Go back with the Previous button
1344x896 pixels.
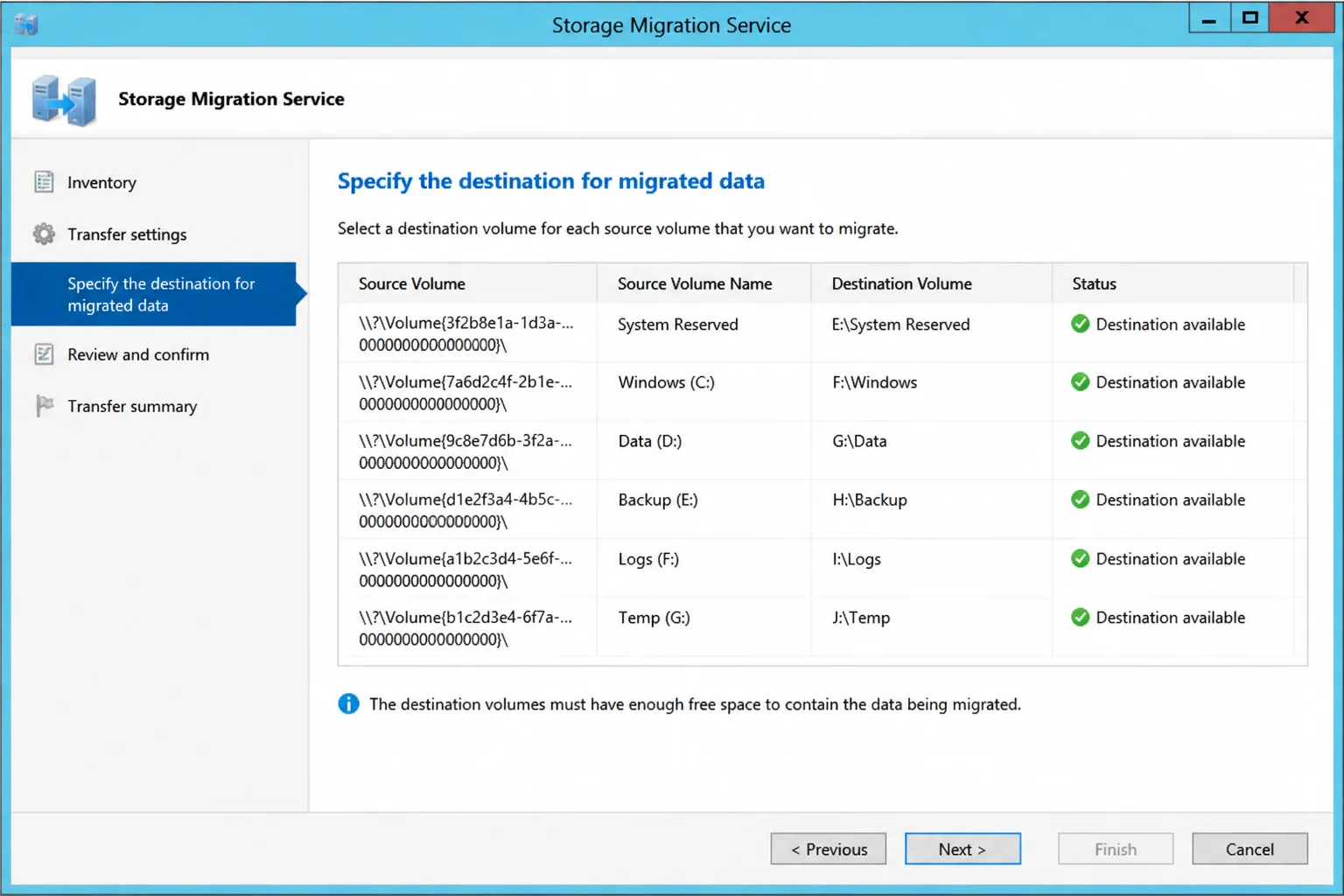[829, 849]
